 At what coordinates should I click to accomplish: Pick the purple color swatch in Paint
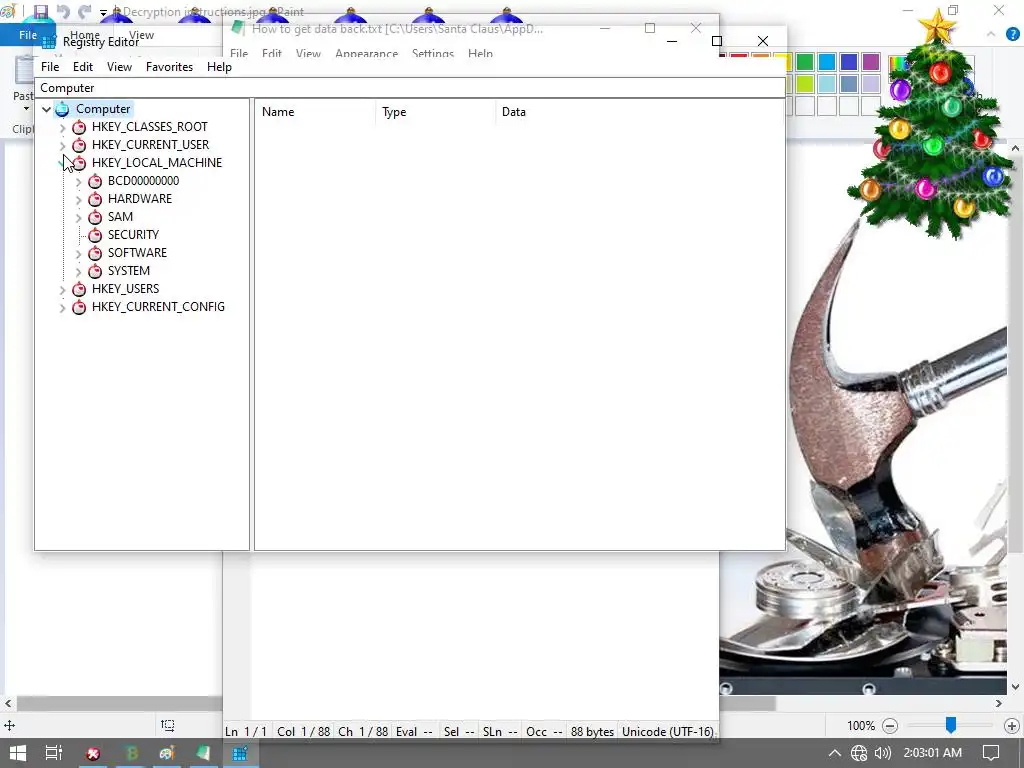click(x=871, y=62)
